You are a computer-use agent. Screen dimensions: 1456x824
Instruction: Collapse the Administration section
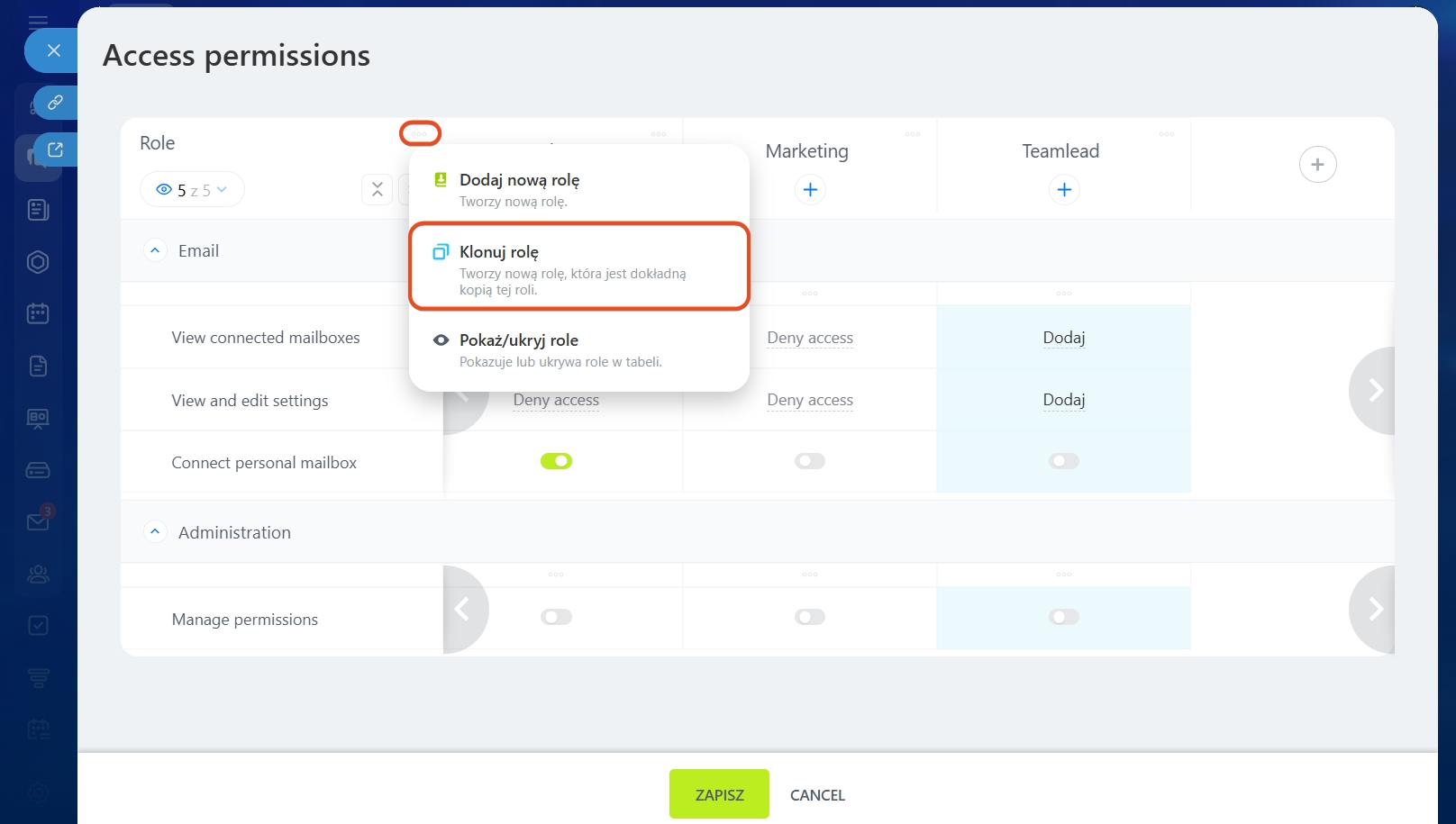155,532
